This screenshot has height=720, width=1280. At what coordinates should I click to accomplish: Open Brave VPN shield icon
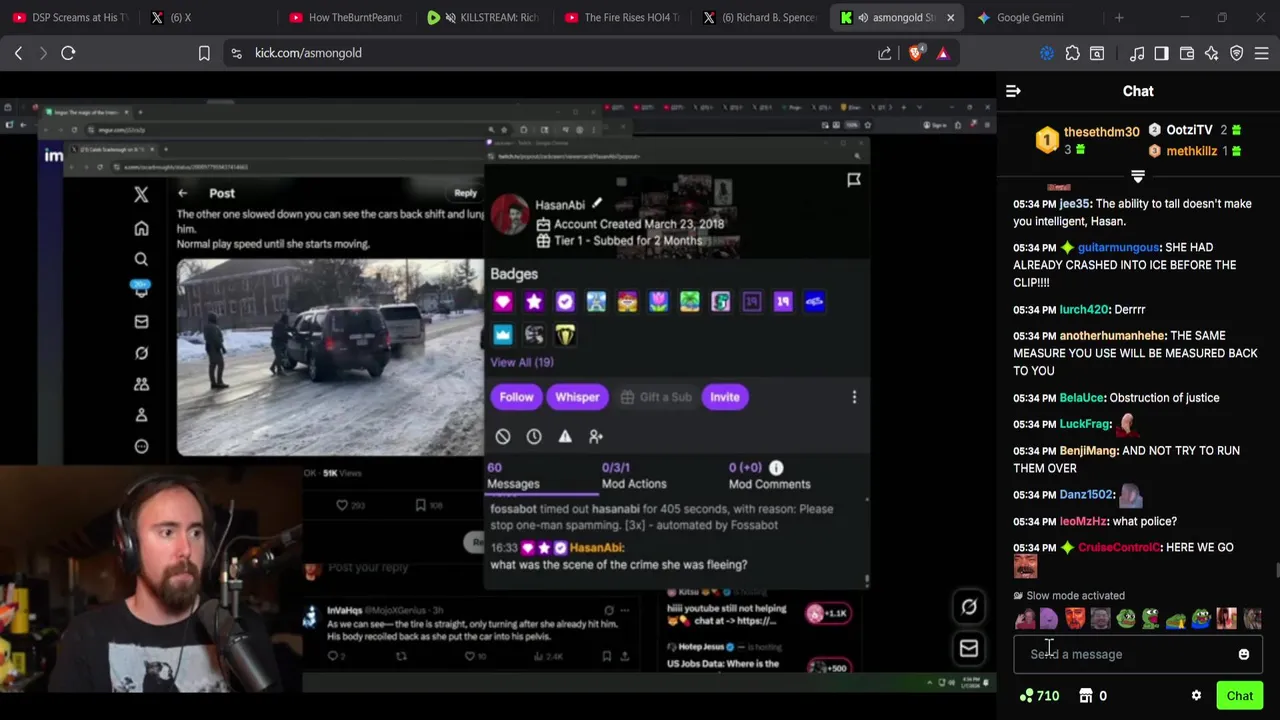click(x=1237, y=53)
